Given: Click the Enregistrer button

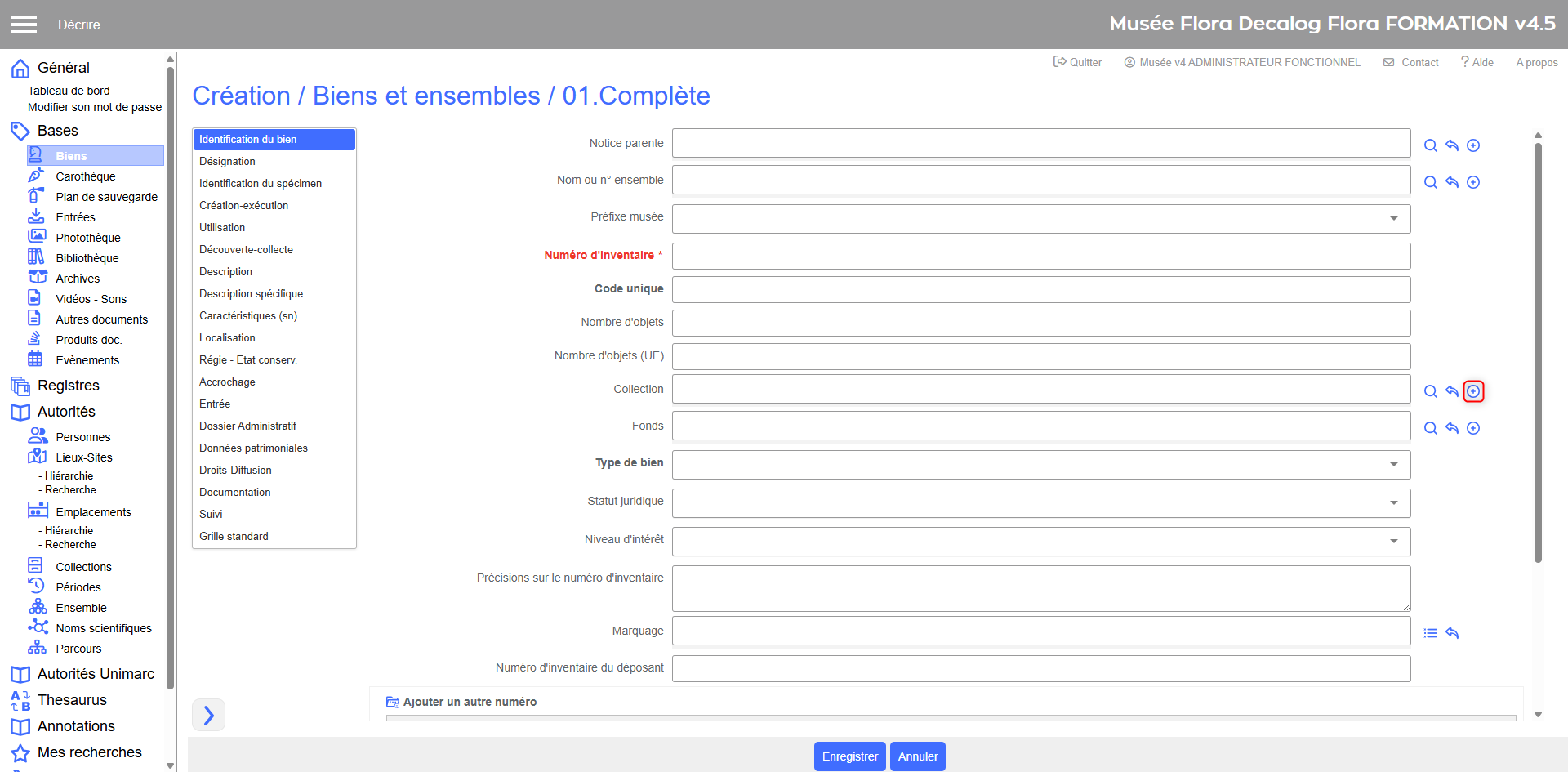Looking at the screenshot, I should (849, 756).
